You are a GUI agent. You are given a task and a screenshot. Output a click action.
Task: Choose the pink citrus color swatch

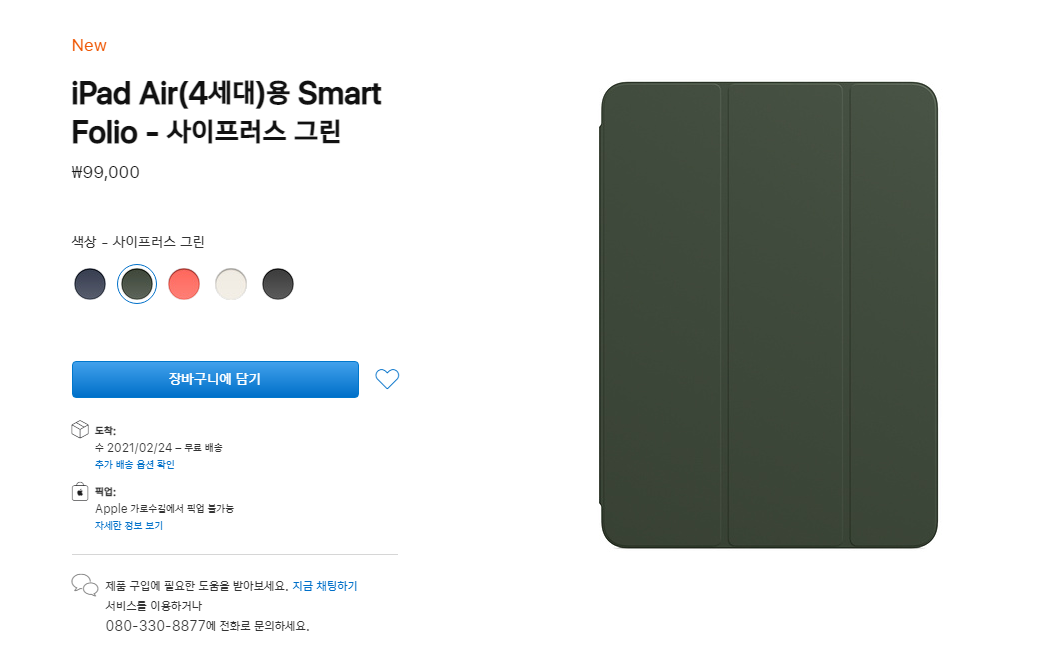[x=184, y=284]
